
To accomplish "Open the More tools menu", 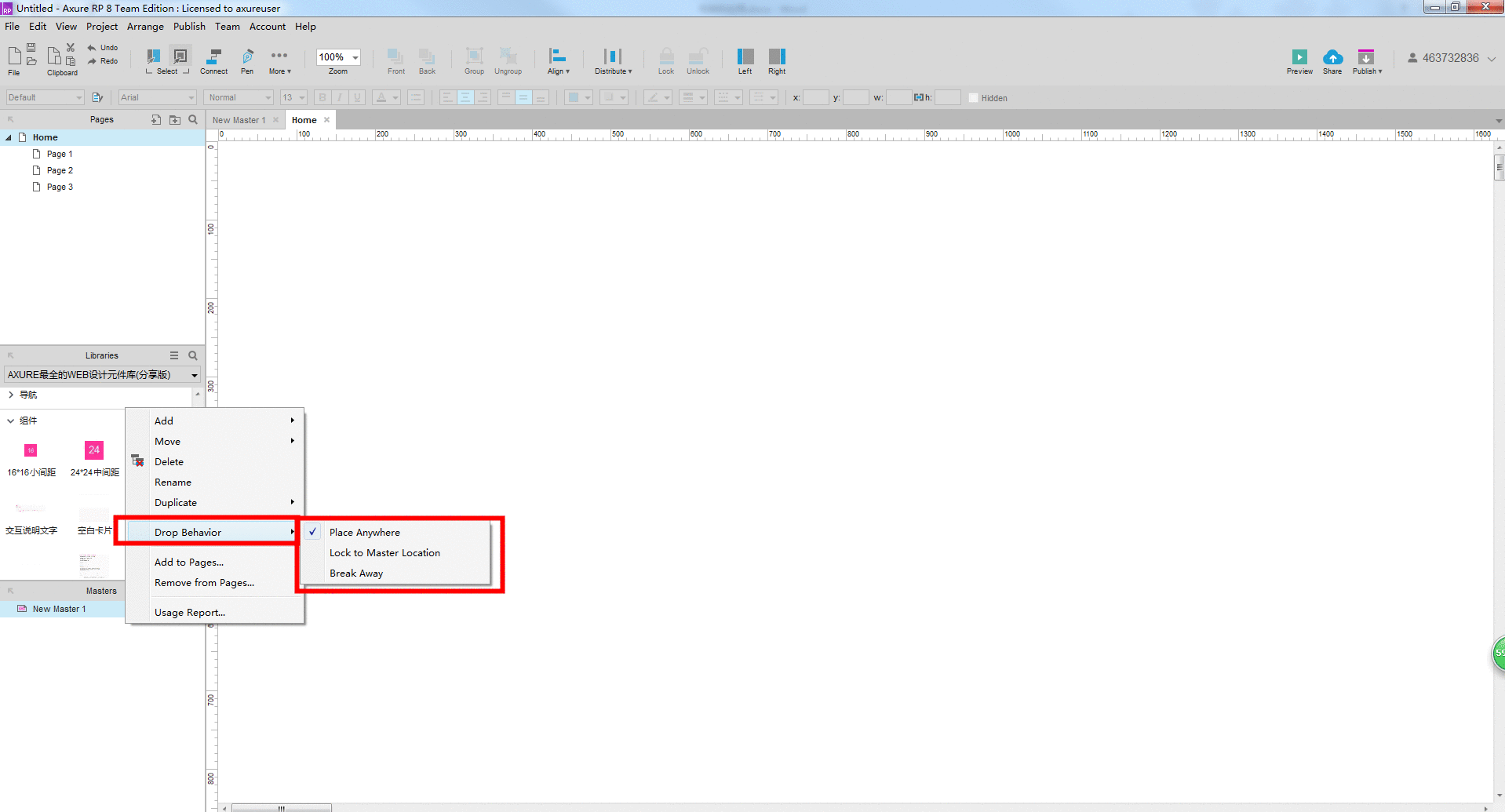I will tap(279, 61).
